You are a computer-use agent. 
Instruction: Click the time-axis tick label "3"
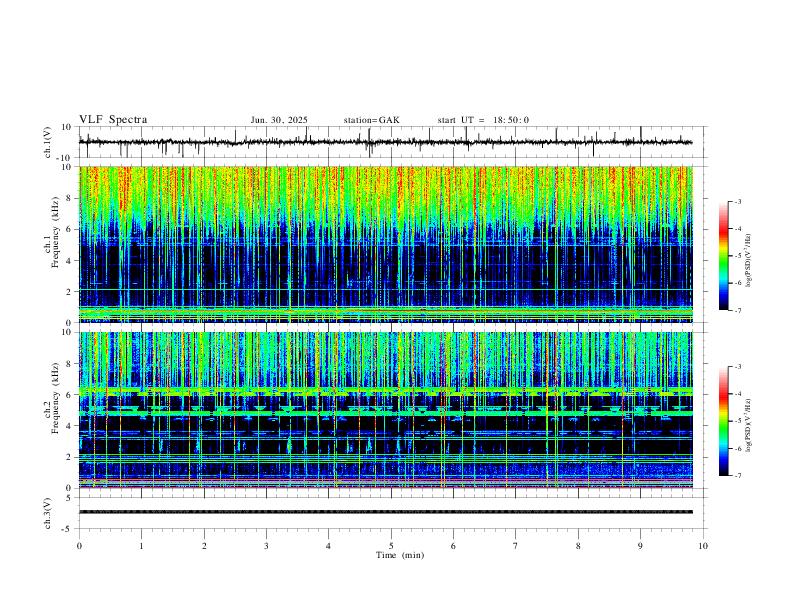(266, 546)
